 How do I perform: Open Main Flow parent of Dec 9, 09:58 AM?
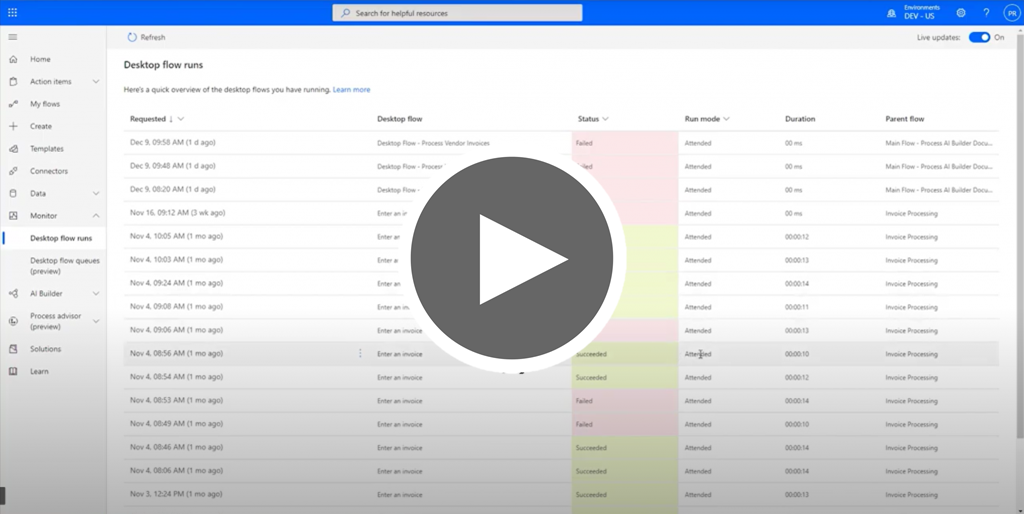[939, 143]
